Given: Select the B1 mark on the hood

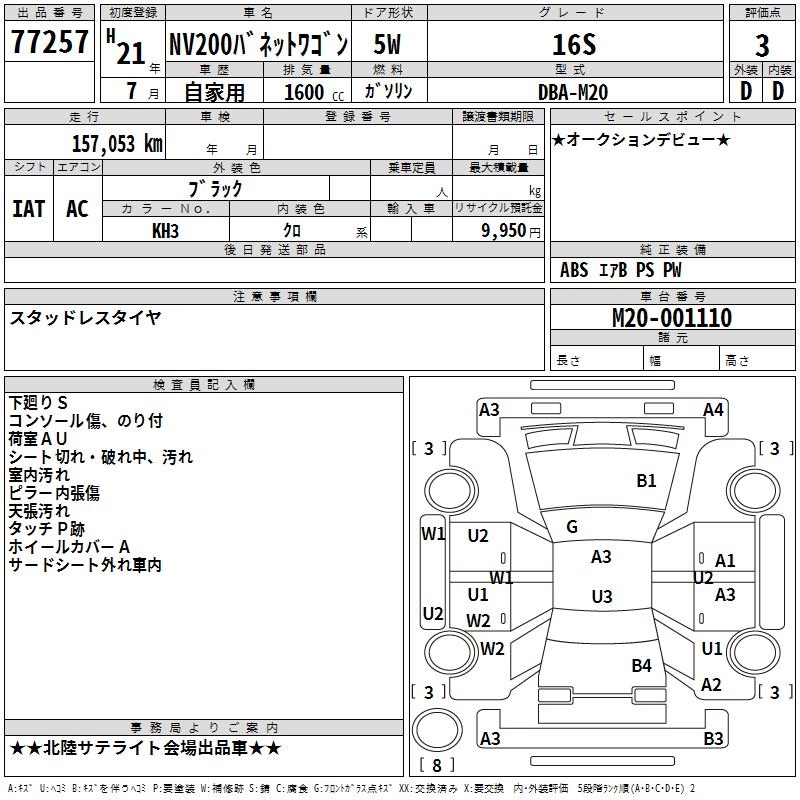Looking at the screenshot, I should (x=646, y=481).
